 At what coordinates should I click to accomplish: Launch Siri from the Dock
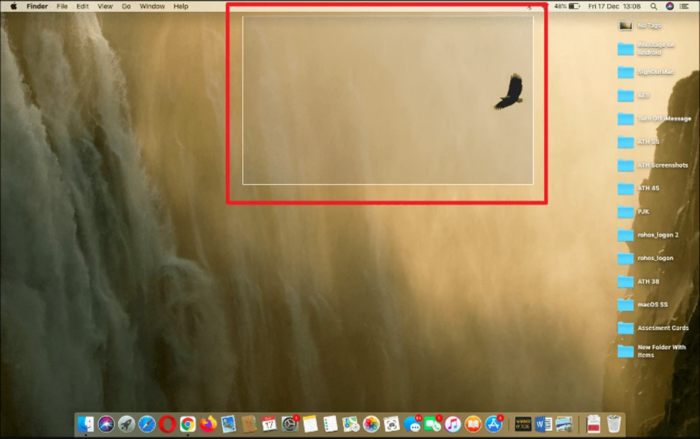[x=106, y=424]
